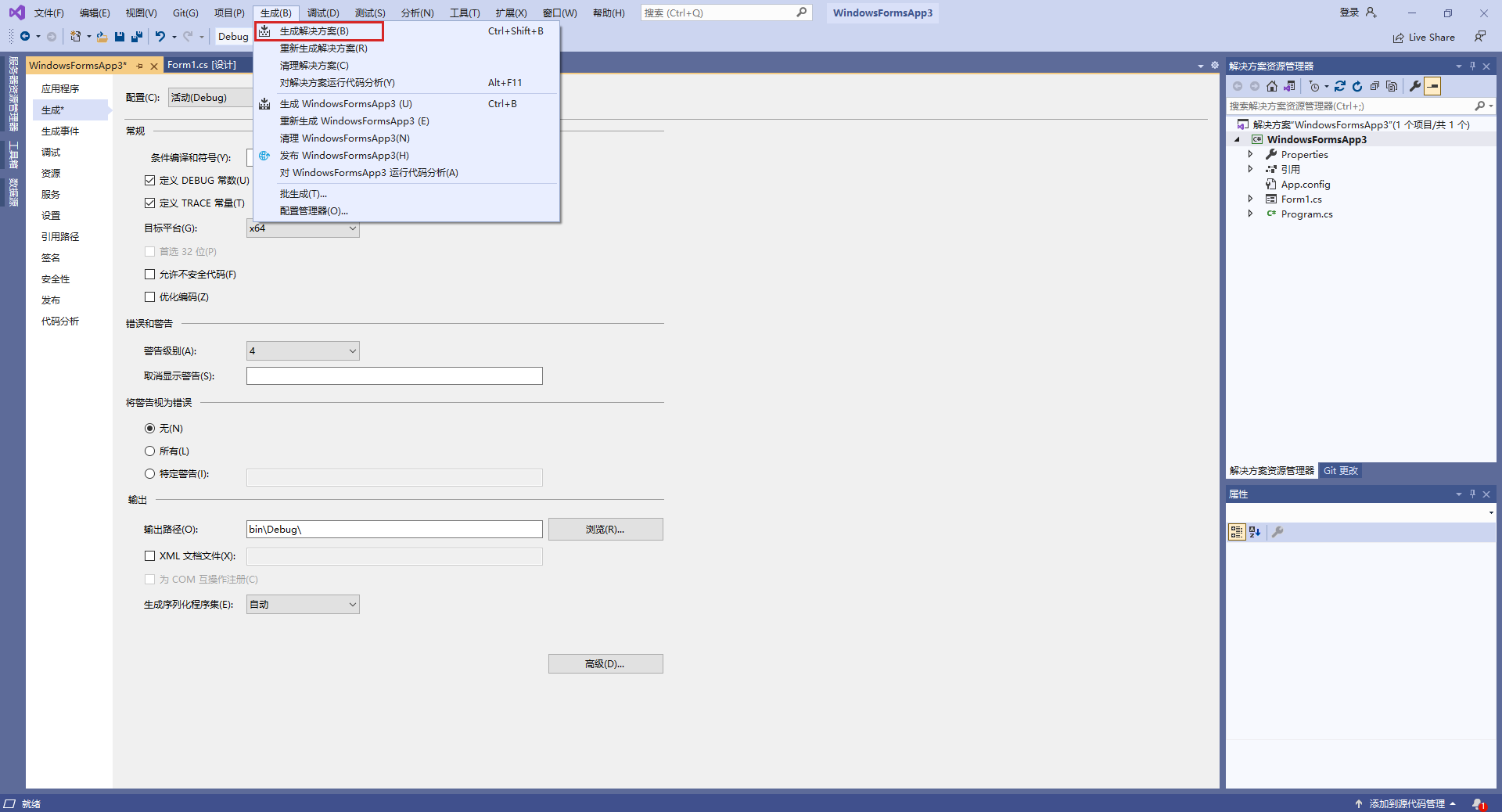
Task: Open the configuration 活动(Debug) dropdown
Action: [x=210, y=98]
